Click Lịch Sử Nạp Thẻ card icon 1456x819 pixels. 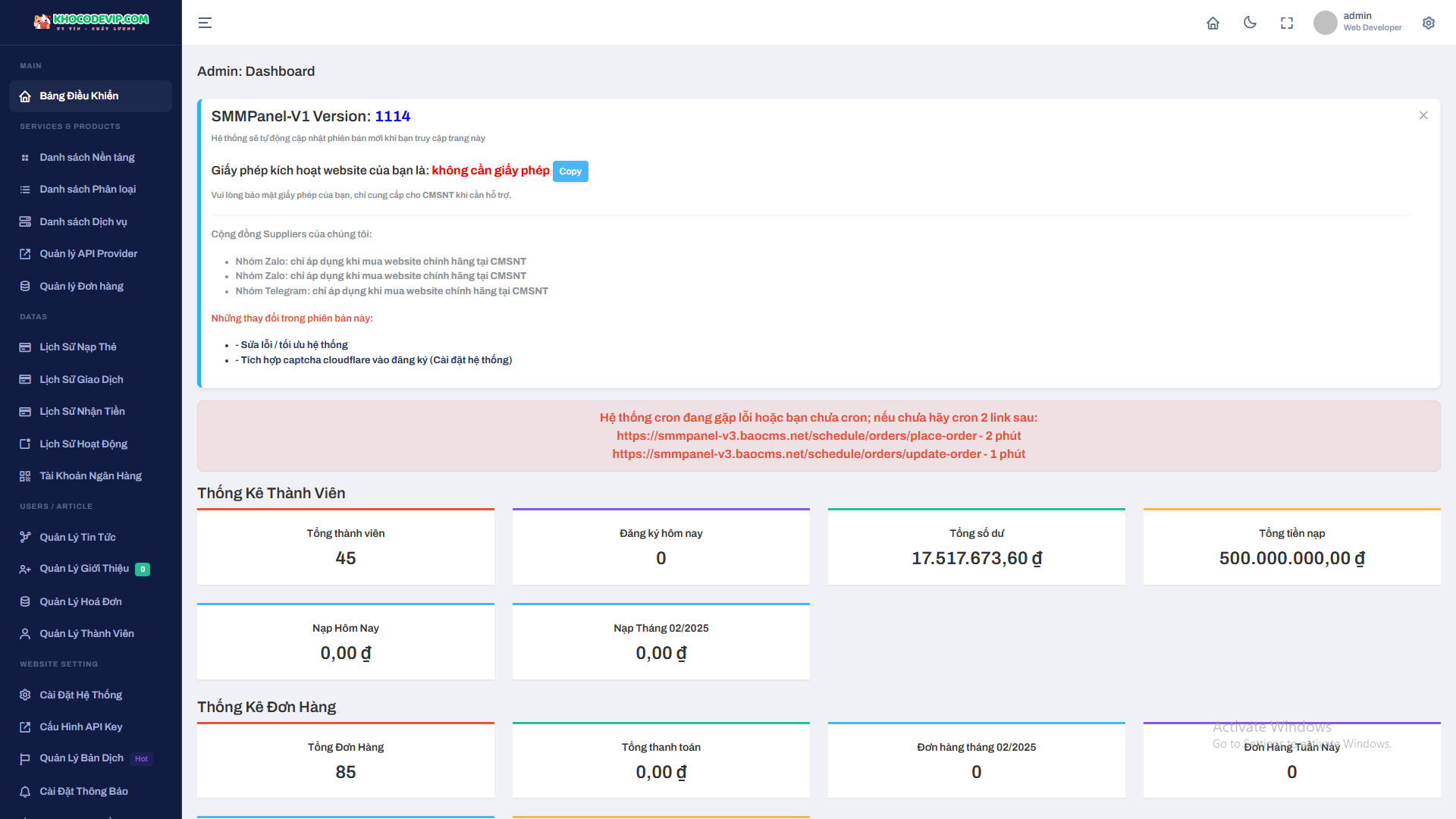(25, 347)
